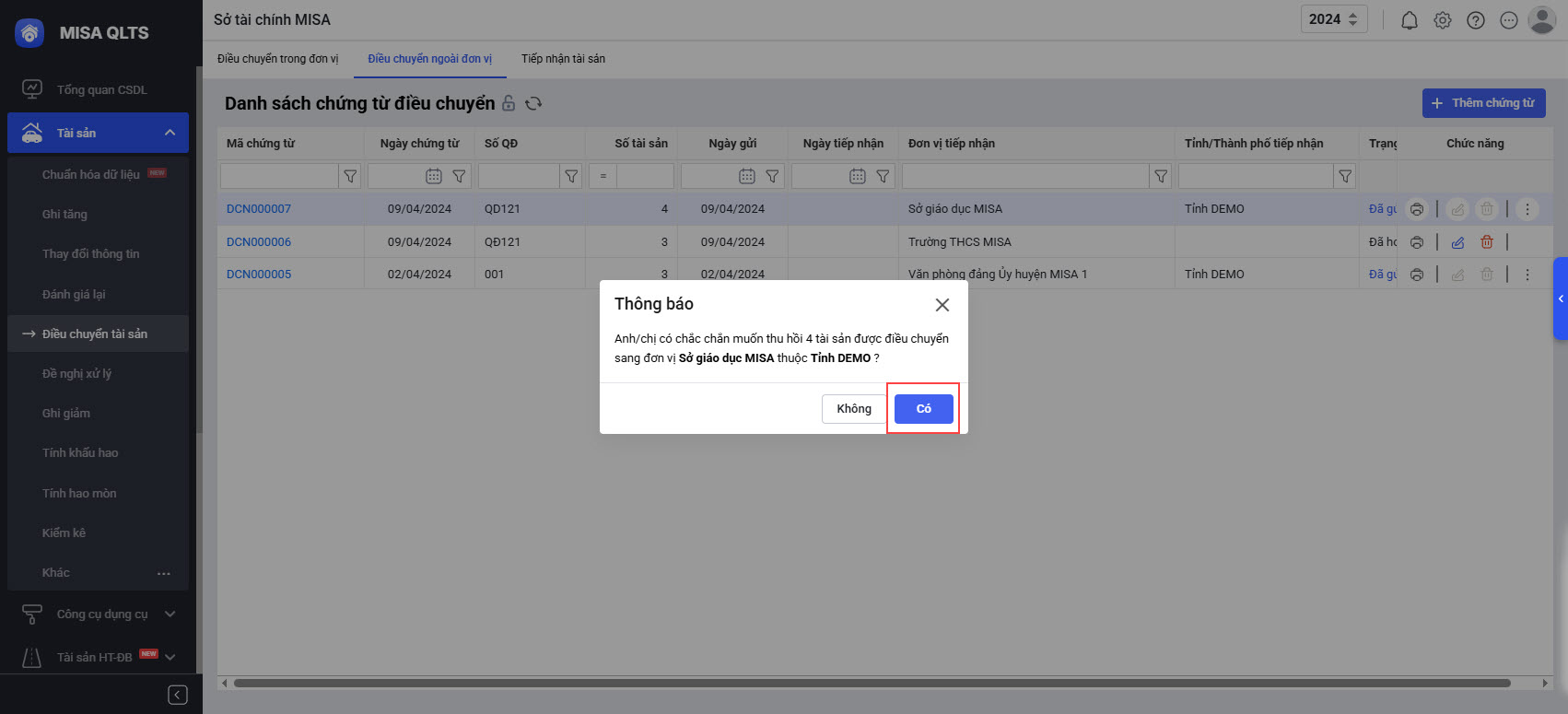
Task: Close the Thông báo dialog
Action: click(942, 305)
